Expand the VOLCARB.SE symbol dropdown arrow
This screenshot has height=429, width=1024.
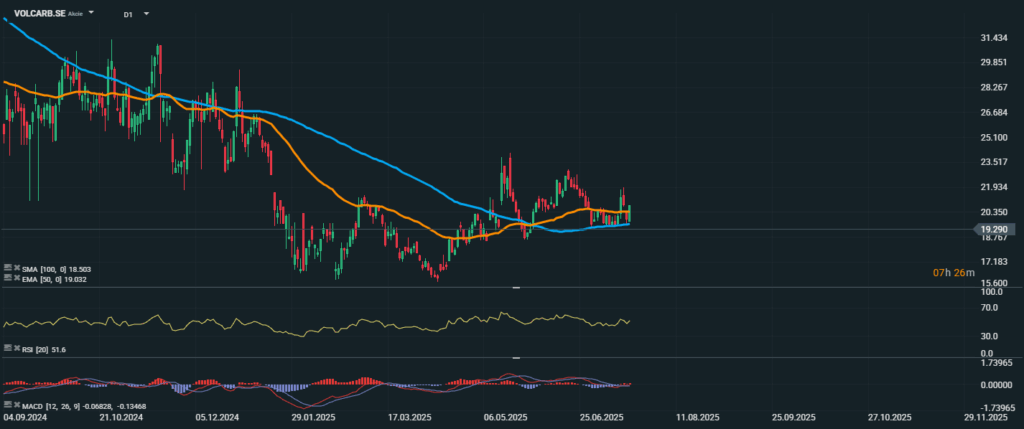click(92, 14)
